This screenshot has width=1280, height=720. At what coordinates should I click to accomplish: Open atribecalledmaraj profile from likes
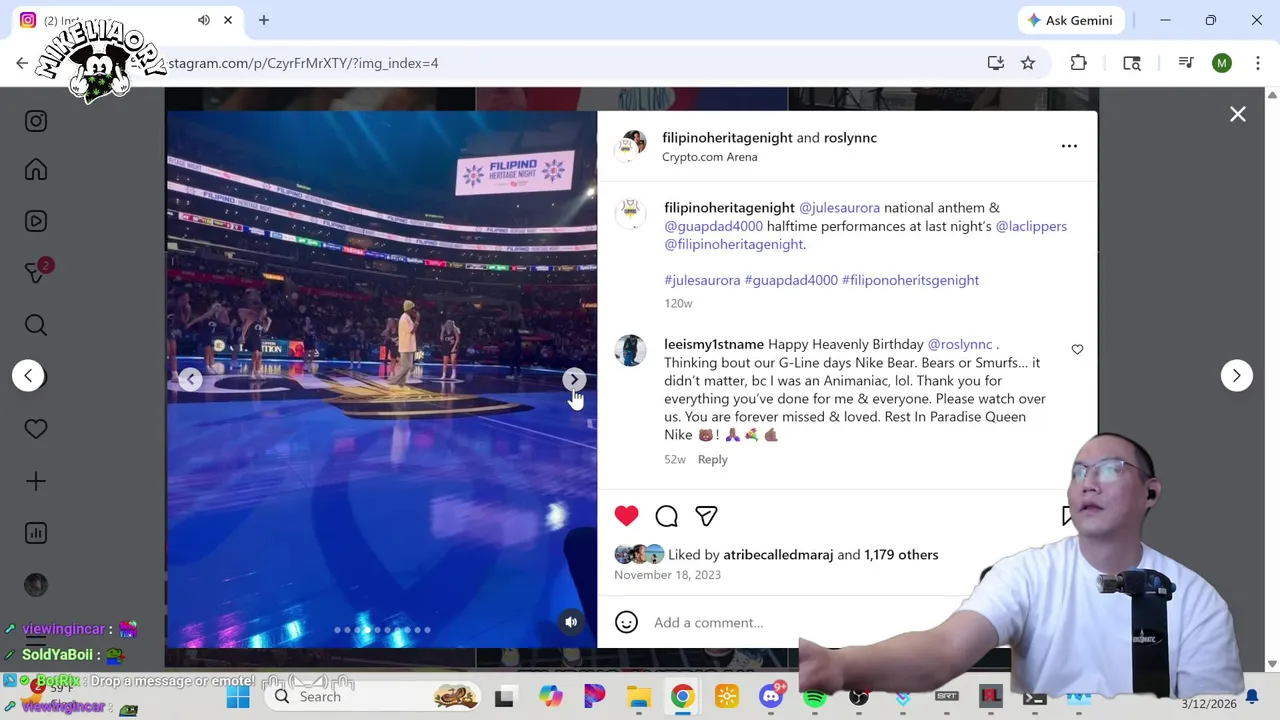(778, 554)
